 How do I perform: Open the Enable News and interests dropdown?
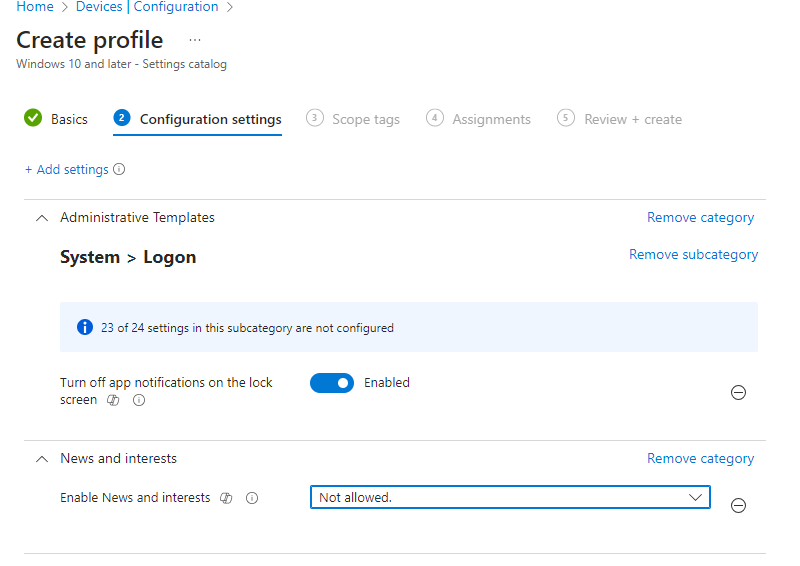[510, 497]
